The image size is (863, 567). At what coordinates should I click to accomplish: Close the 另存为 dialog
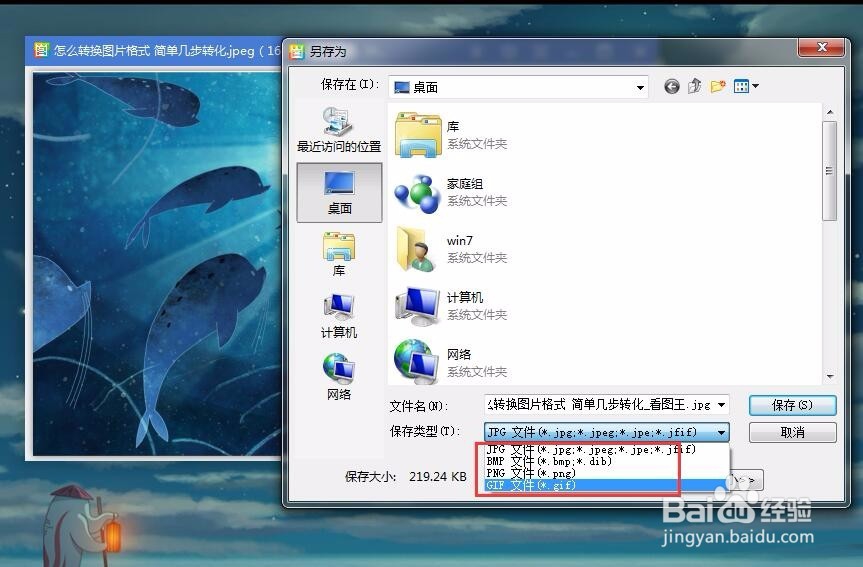(x=821, y=47)
